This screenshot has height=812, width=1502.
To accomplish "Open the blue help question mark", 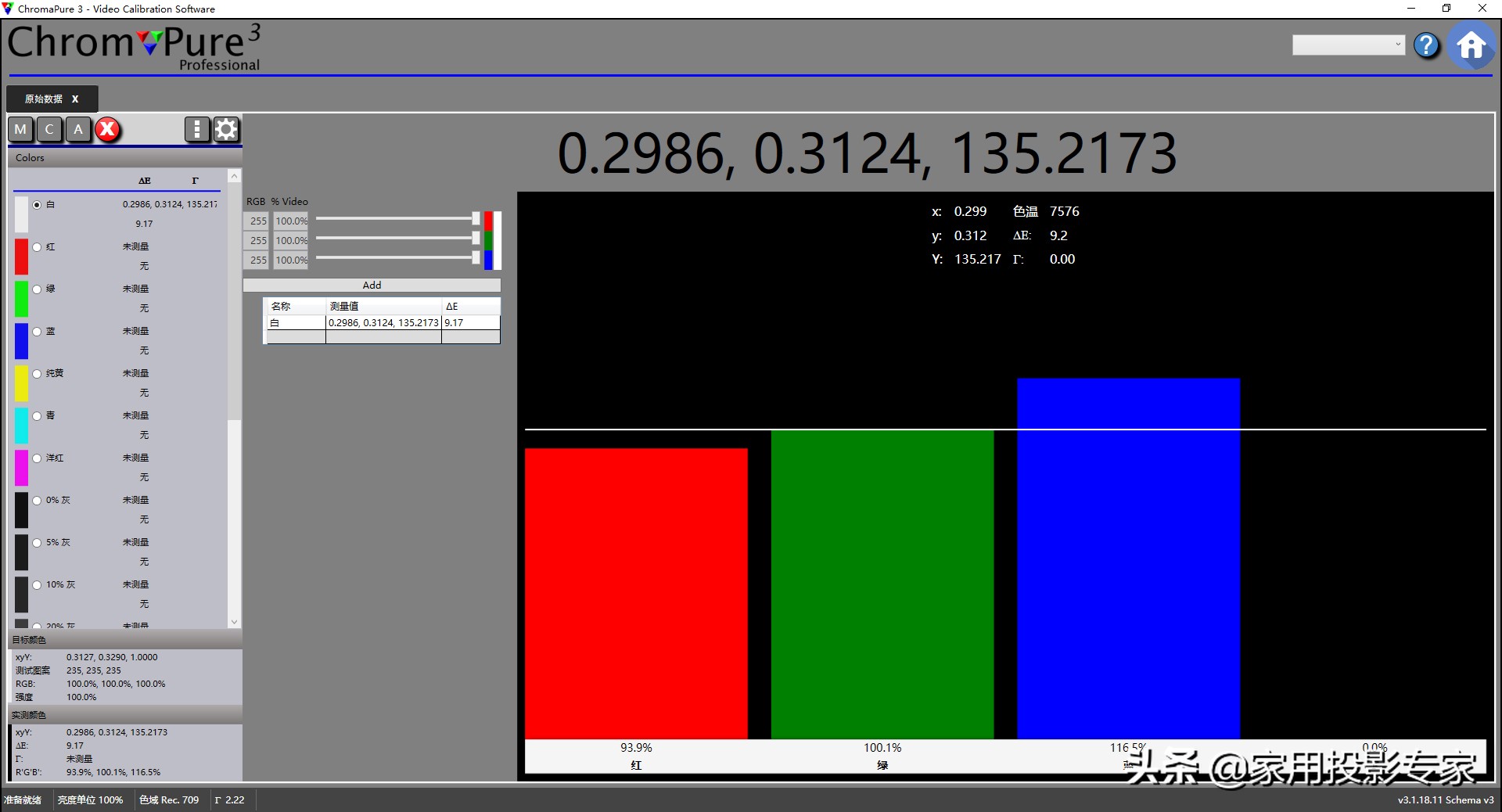I will (x=1427, y=45).
